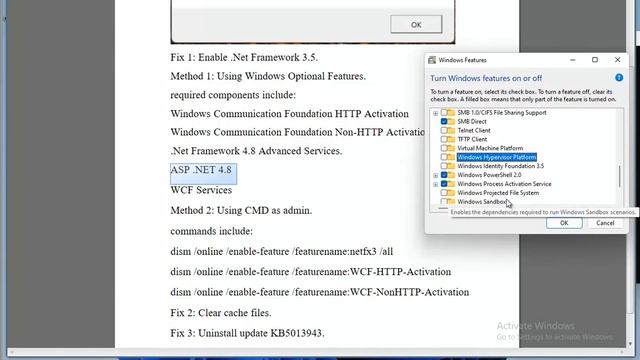Select the Windows Sandbox feature row
Image resolution: width=640 pixels, height=360 pixels.
tap(482, 202)
